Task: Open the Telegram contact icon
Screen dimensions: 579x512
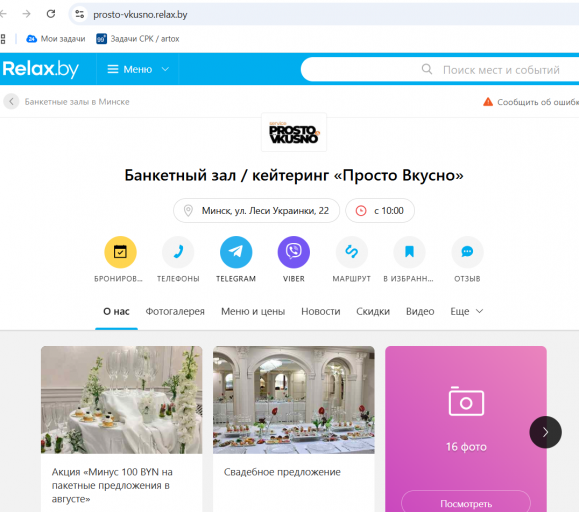Action: pos(236,252)
